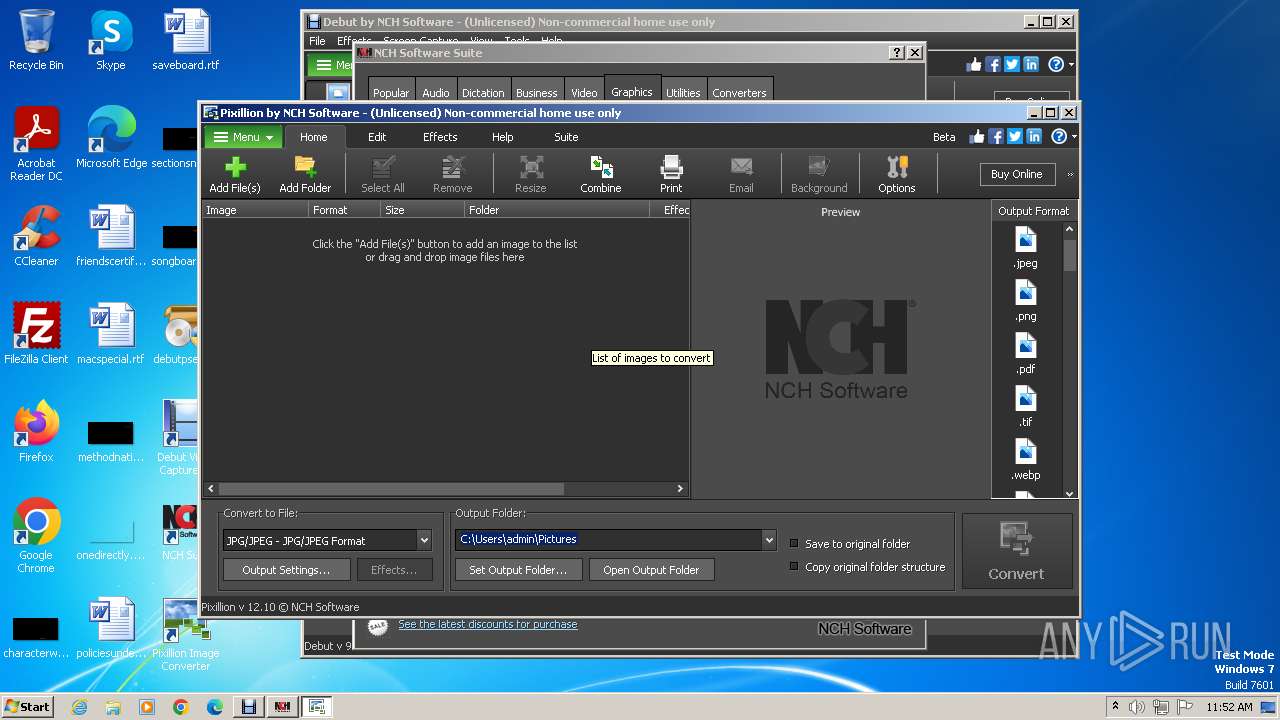Image resolution: width=1280 pixels, height=720 pixels.
Task: Select .webp output format icon
Action: (1025, 459)
